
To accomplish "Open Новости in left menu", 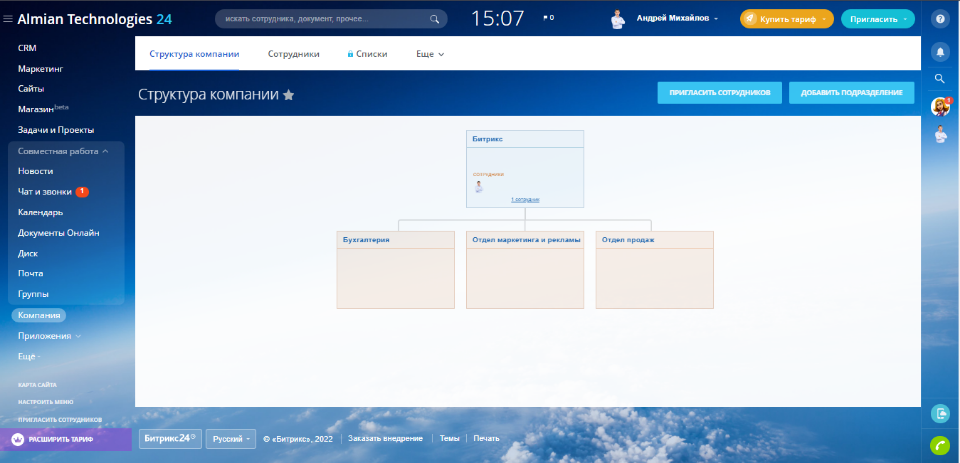I will point(36,171).
